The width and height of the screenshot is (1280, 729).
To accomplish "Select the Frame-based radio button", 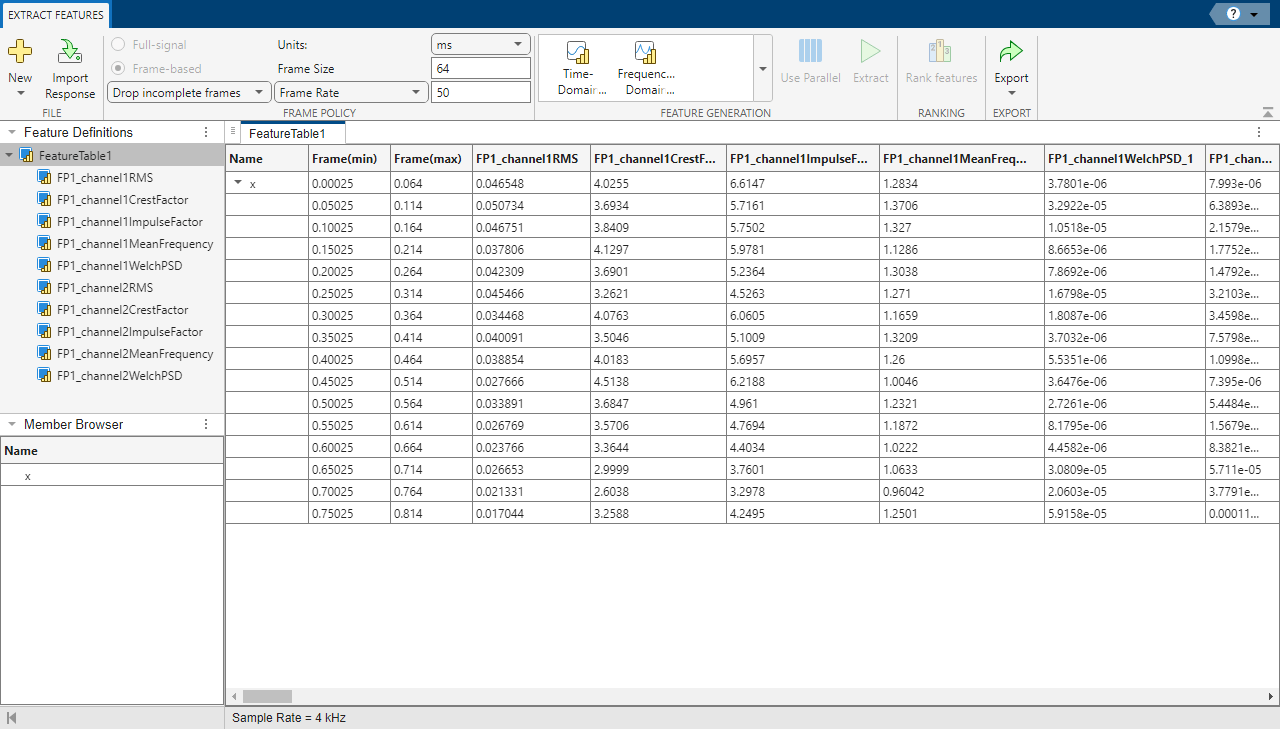I will pyautogui.click(x=119, y=69).
